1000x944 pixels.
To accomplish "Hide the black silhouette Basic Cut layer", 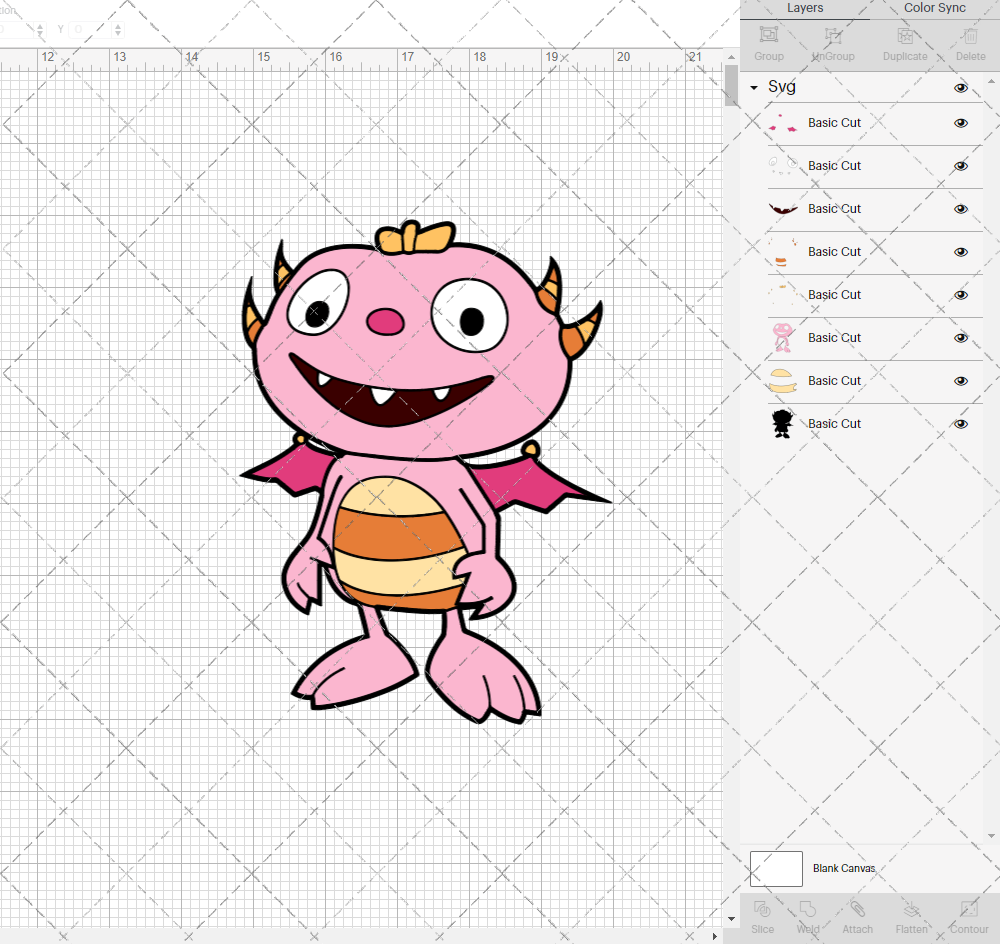I will click(960, 424).
